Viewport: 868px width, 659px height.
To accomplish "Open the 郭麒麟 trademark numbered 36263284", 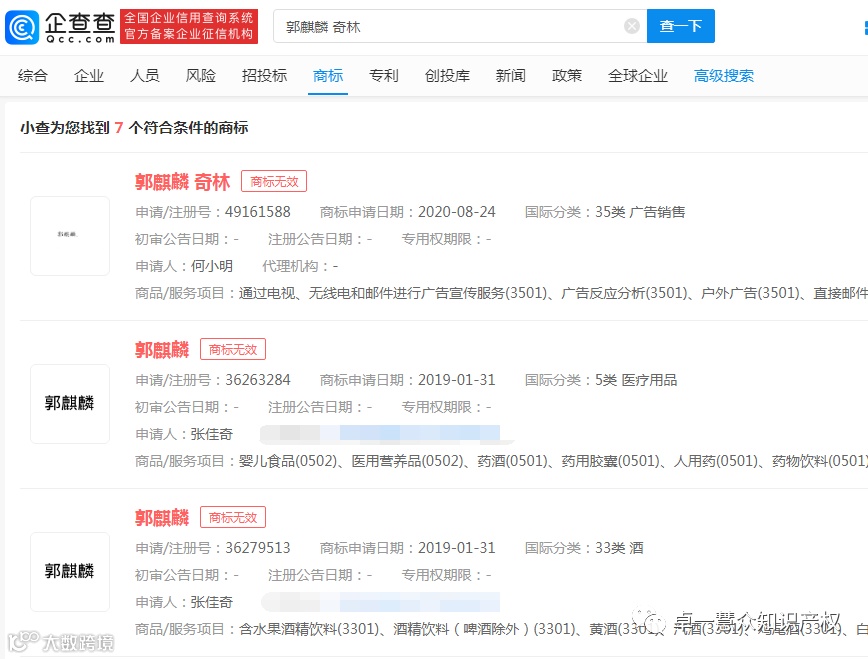I will click(x=162, y=349).
